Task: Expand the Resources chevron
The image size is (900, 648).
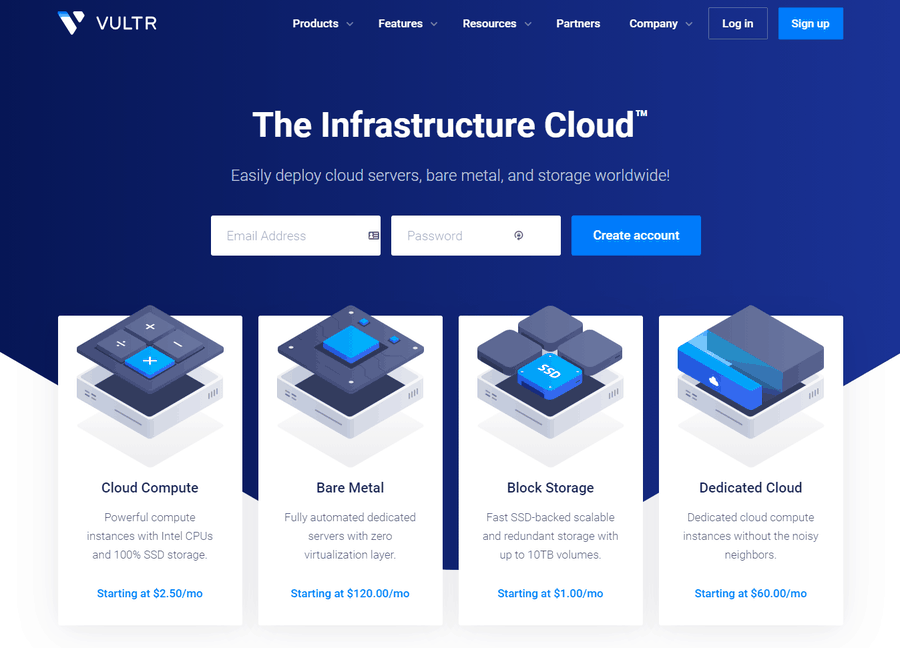Action: click(528, 24)
